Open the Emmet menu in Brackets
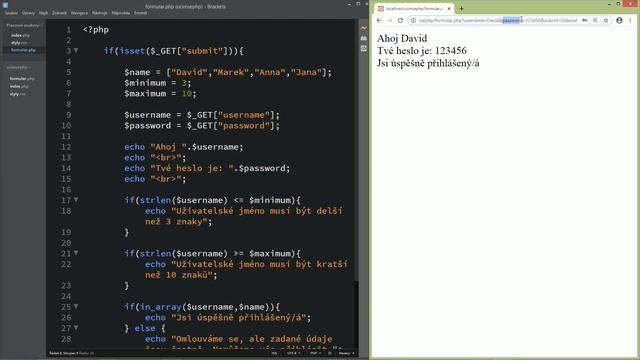The height and width of the screenshot is (360, 640). point(140,13)
